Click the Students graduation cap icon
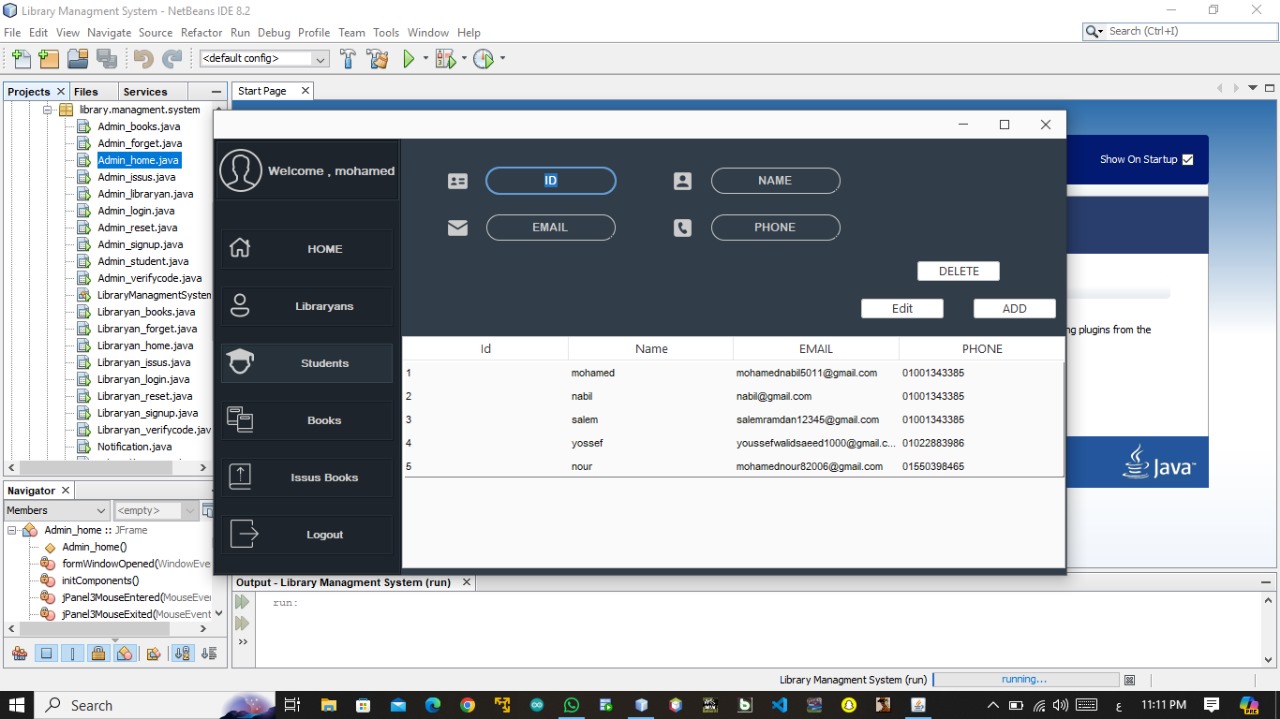Viewport: 1280px width, 719px height. point(240,362)
